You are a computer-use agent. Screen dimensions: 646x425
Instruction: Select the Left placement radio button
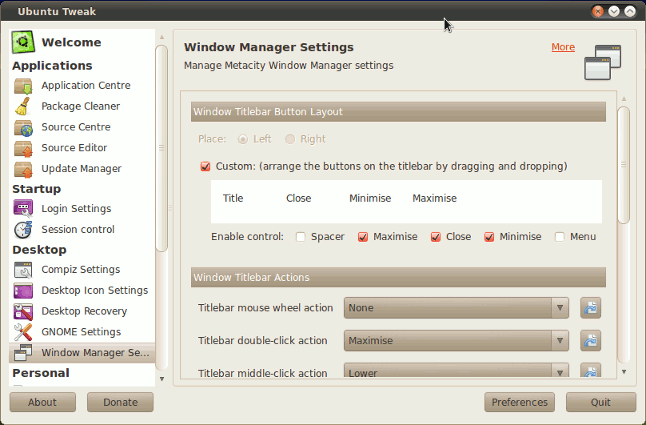[243, 139]
